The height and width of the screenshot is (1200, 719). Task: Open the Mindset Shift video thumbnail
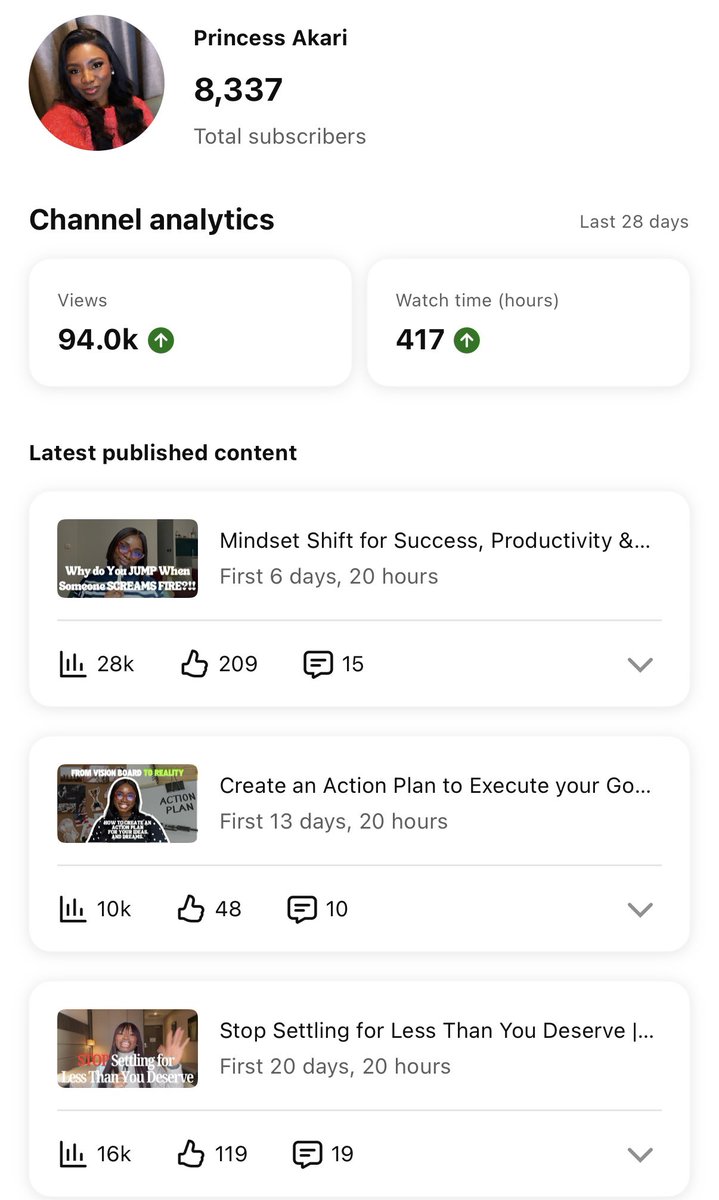(127, 558)
